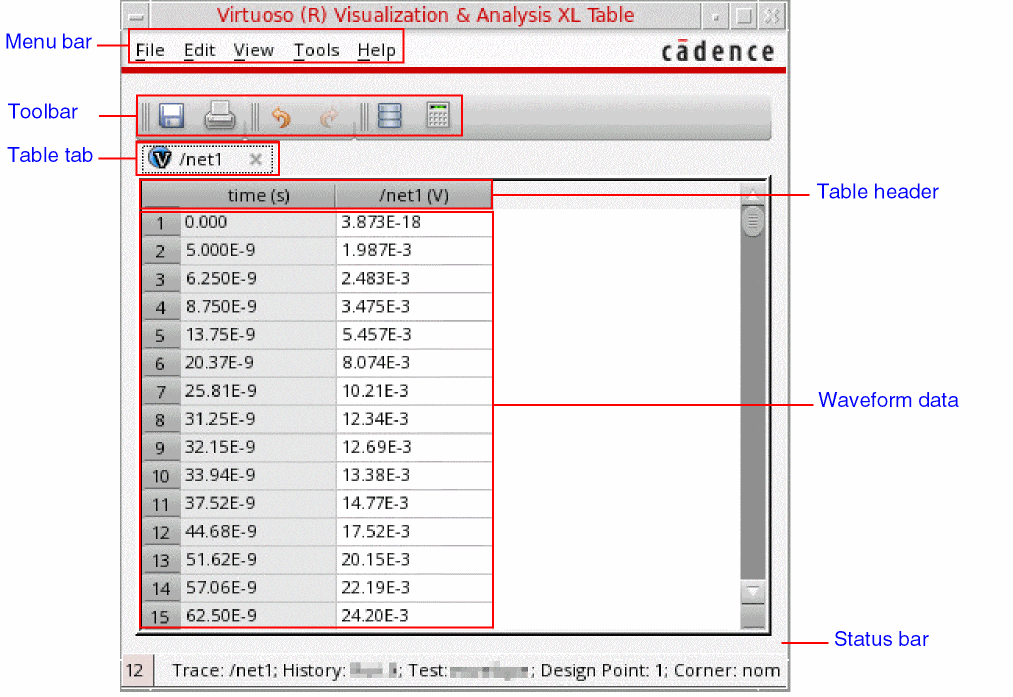Image resolution: width=1013 pixels, height=697 pixels.
Task: Click the cell 8.074E-3
Action: coord(414,363)
